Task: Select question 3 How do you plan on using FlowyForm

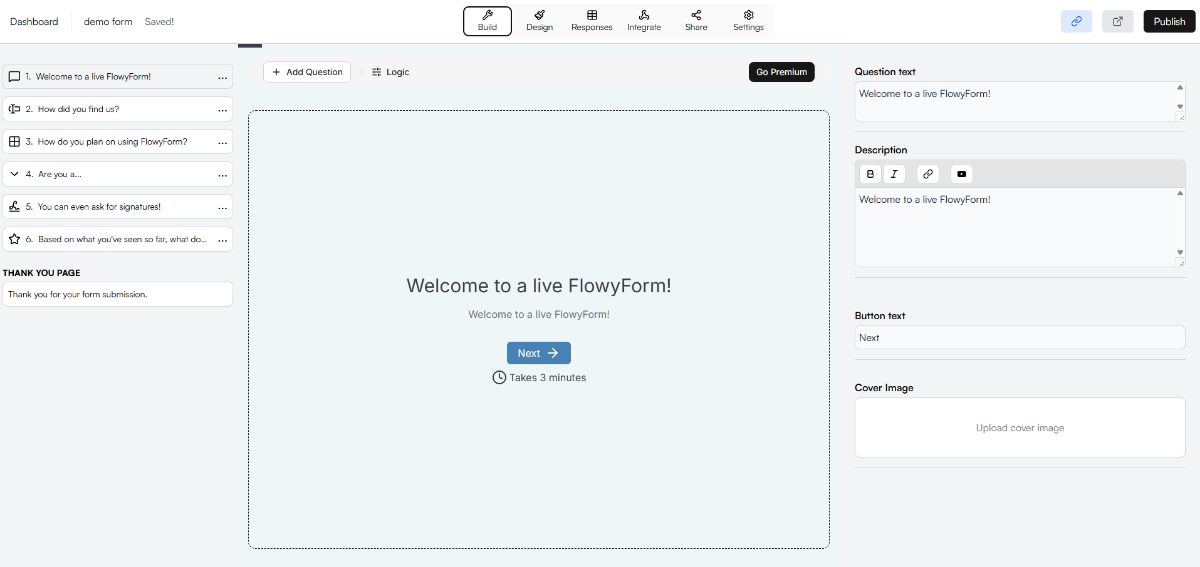Action: pos(118,141)
